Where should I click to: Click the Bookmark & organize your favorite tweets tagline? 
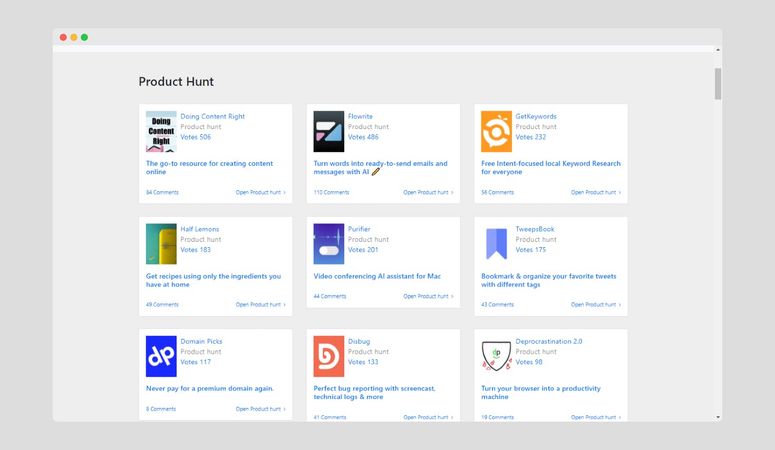point(549,280)
